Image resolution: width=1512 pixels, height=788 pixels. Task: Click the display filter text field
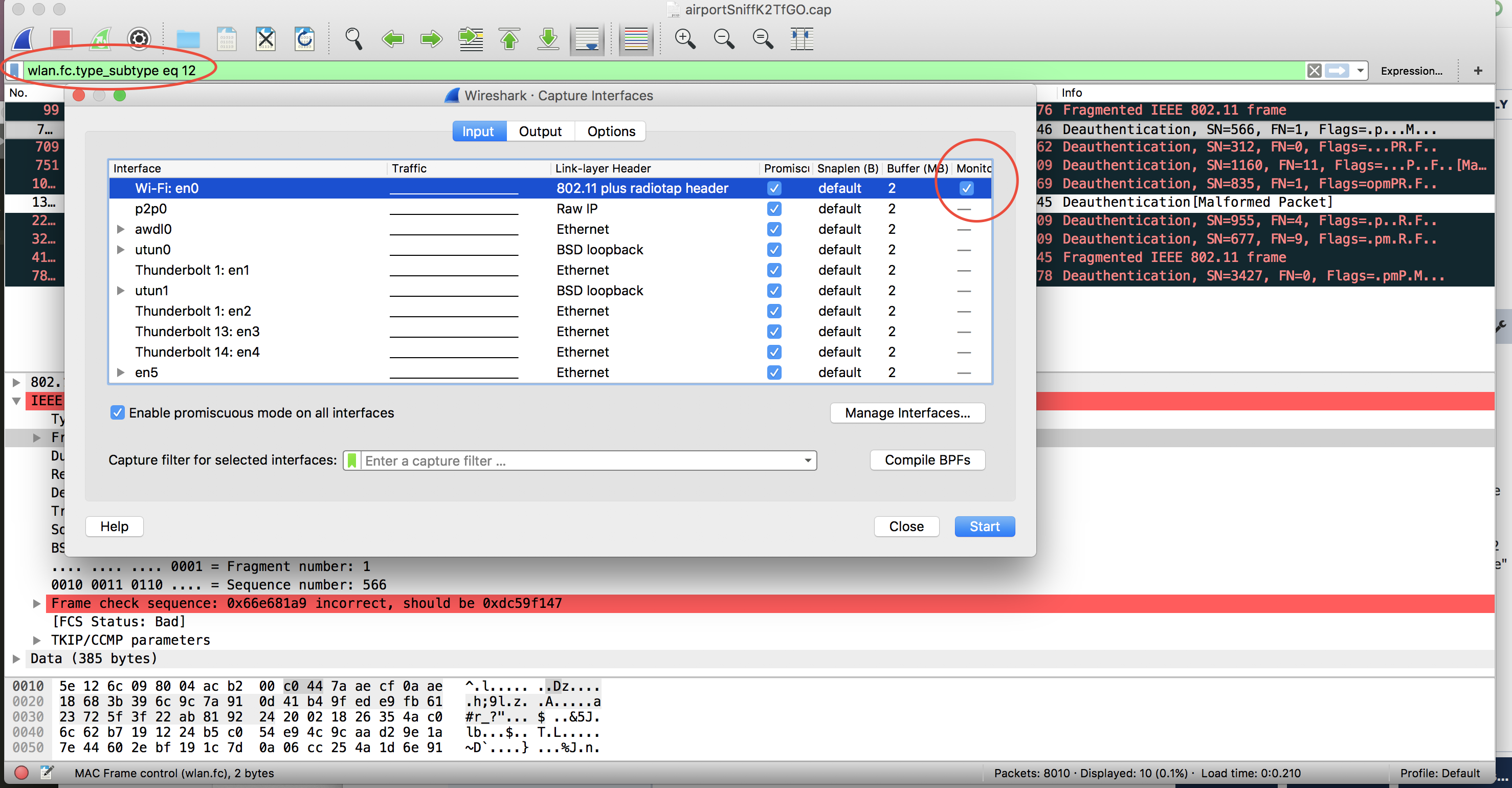(x=663, y=71)
